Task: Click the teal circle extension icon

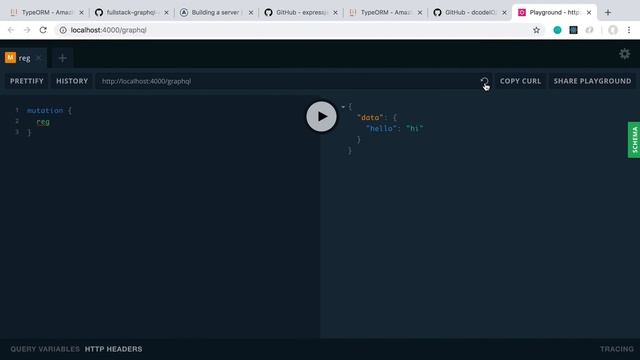Action: (x=557, y=30)
